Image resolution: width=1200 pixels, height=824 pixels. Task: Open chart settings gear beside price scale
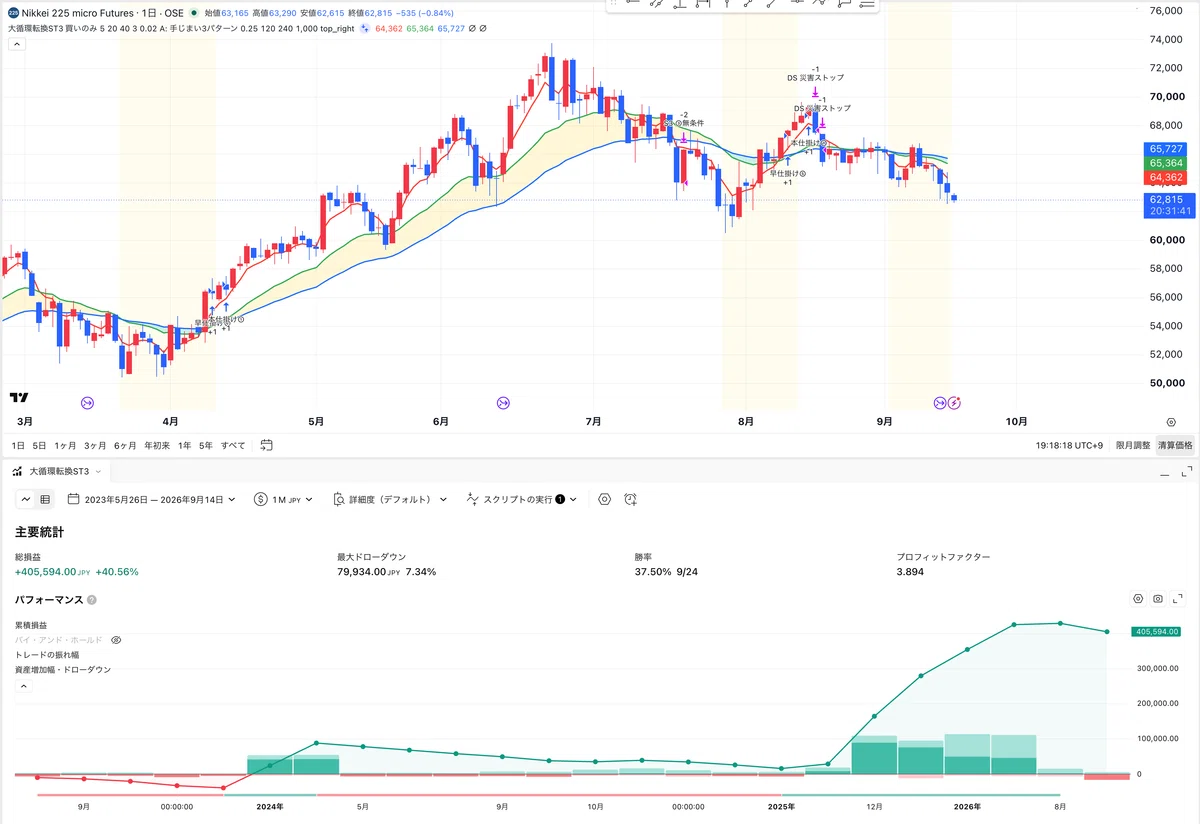click(1170, 422)
